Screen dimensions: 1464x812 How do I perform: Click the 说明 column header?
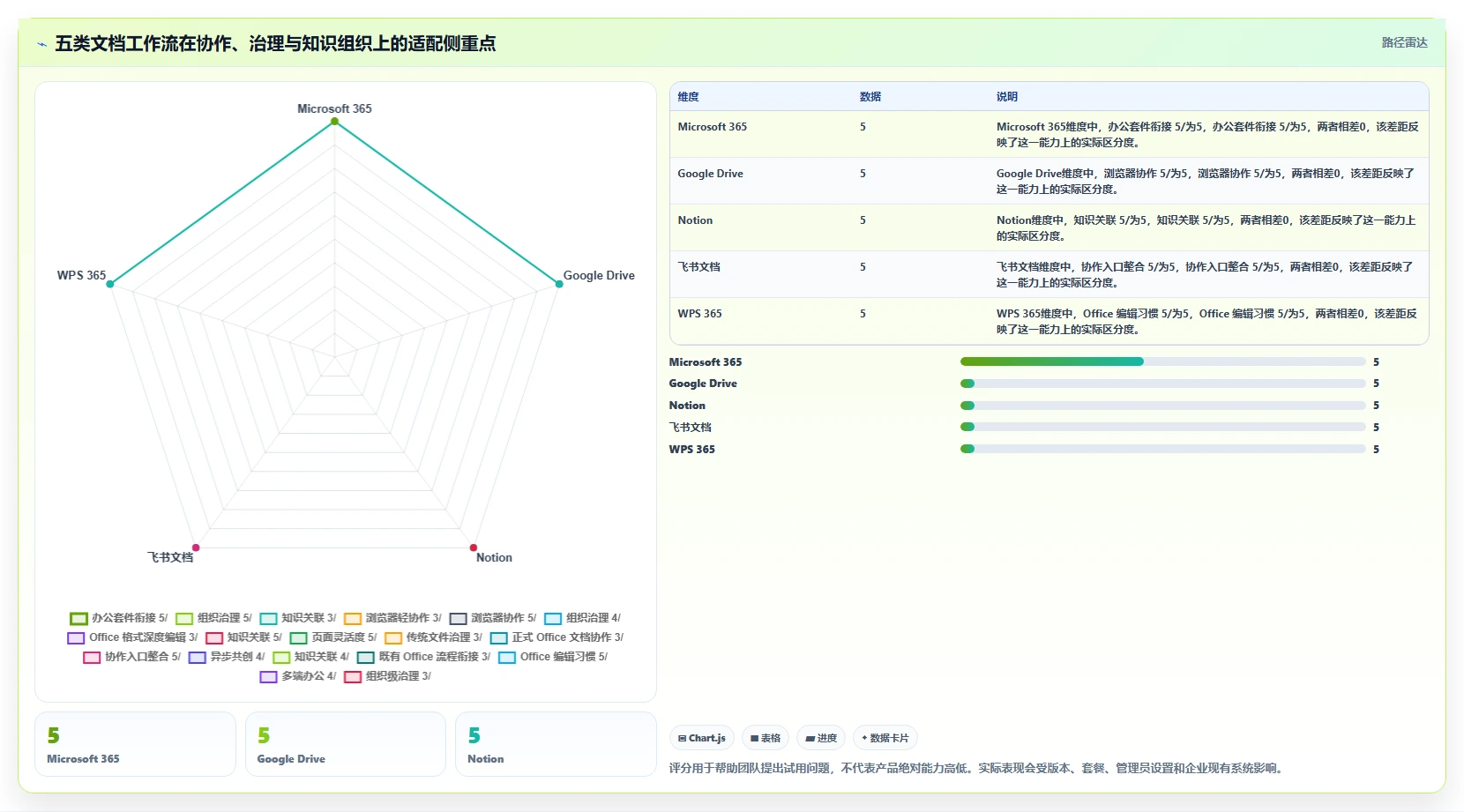[1007, 97]
